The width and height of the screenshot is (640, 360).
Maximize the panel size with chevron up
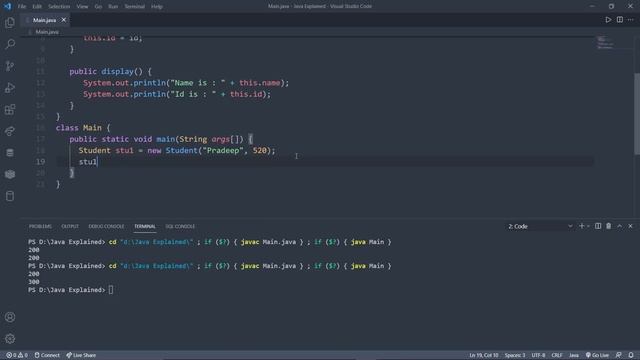coord(620,226)
